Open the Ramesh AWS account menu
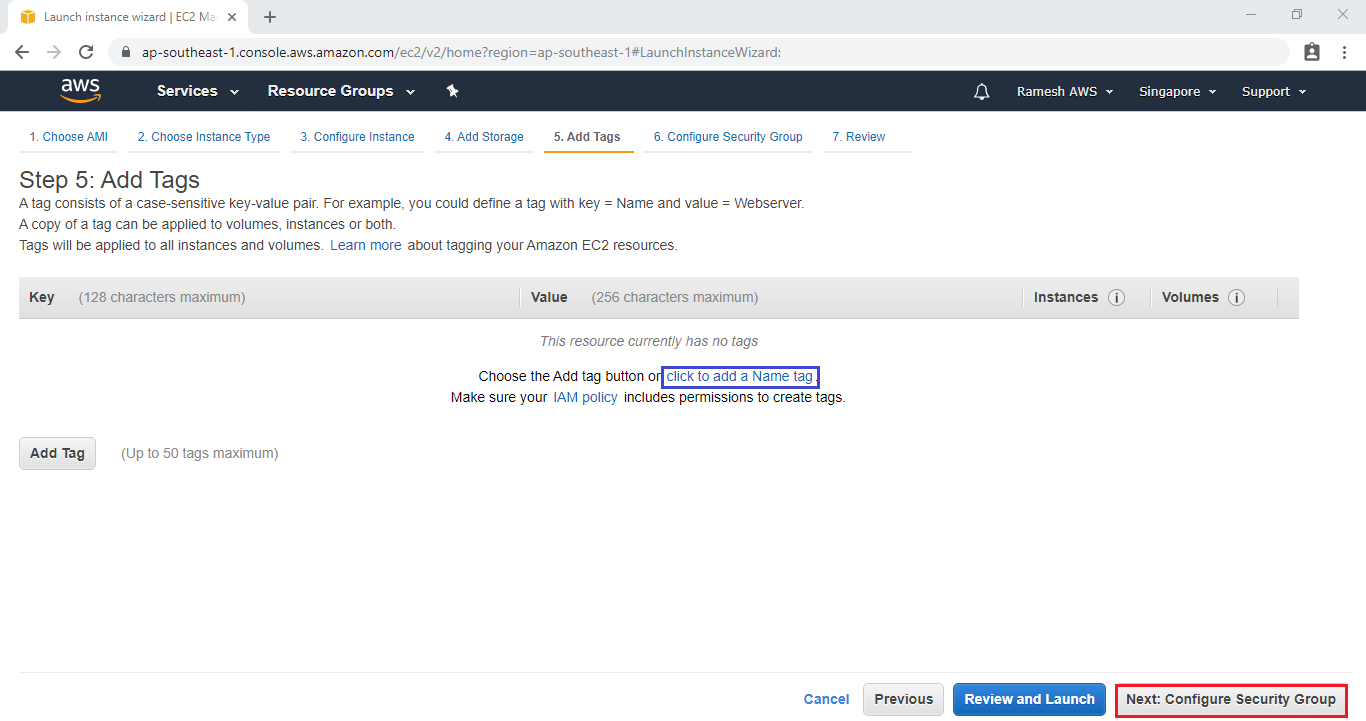 (1065, 92)
